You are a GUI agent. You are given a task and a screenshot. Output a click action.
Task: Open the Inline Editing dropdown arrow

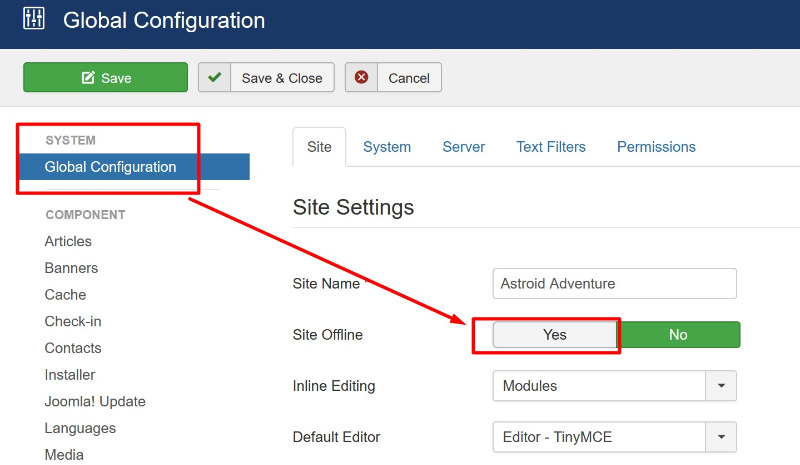point(721,386)
